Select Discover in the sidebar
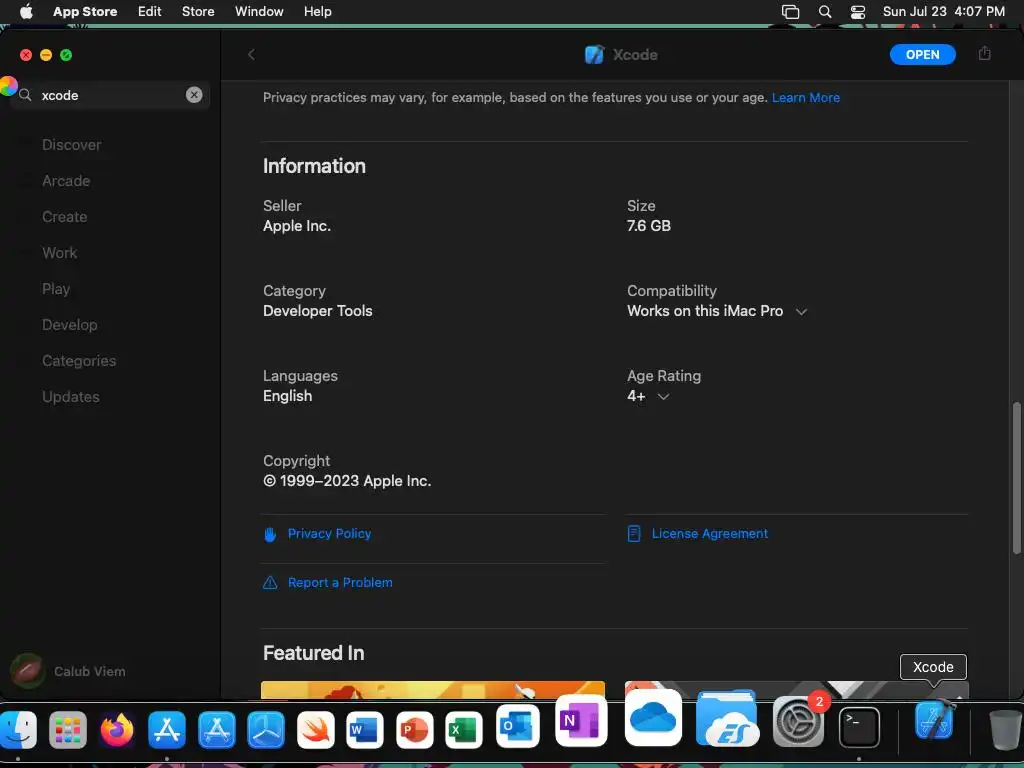 [71, 145]
